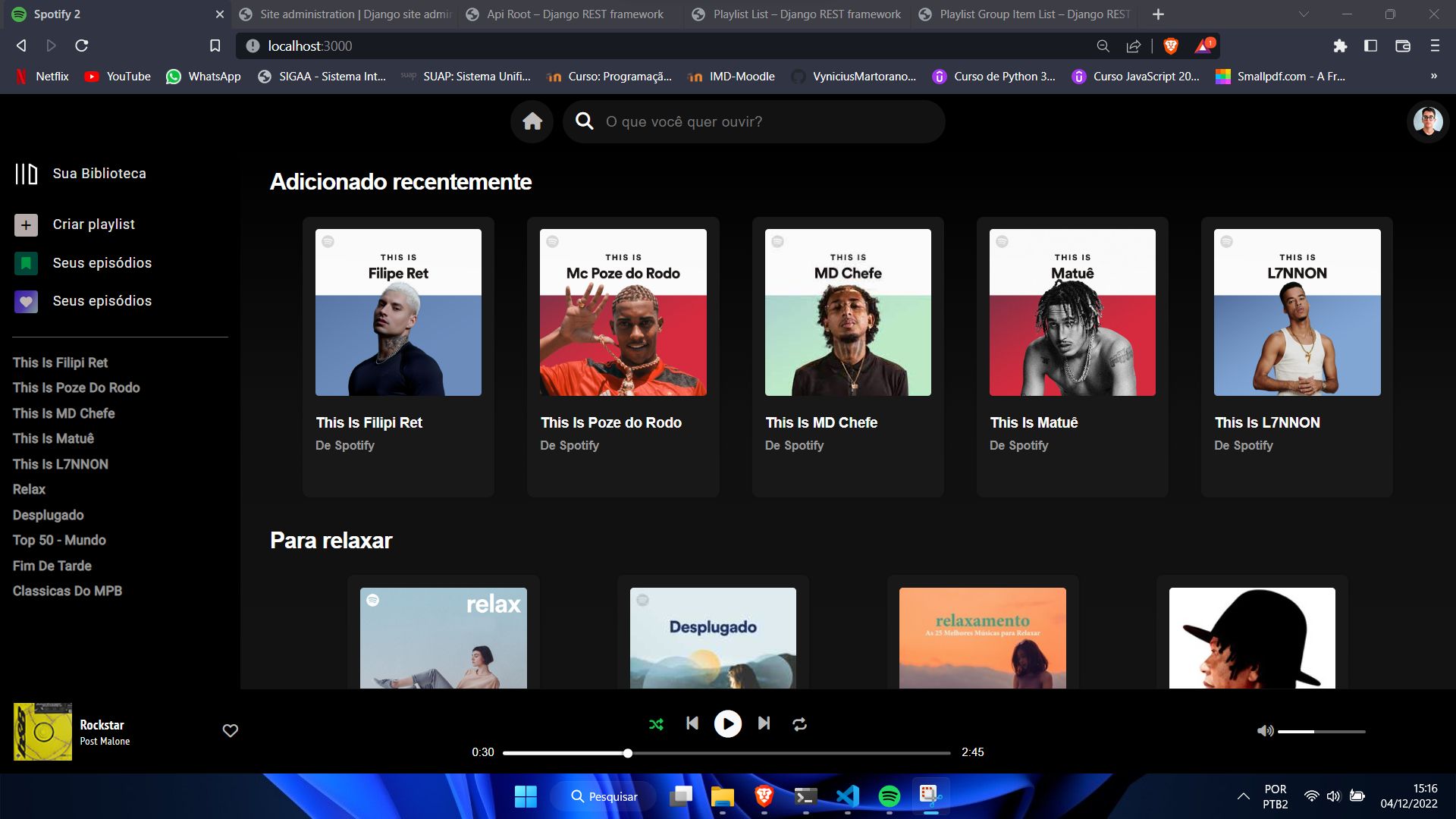
Task: Click the green bookmark episodes icon
Action: tap(26, 263)
